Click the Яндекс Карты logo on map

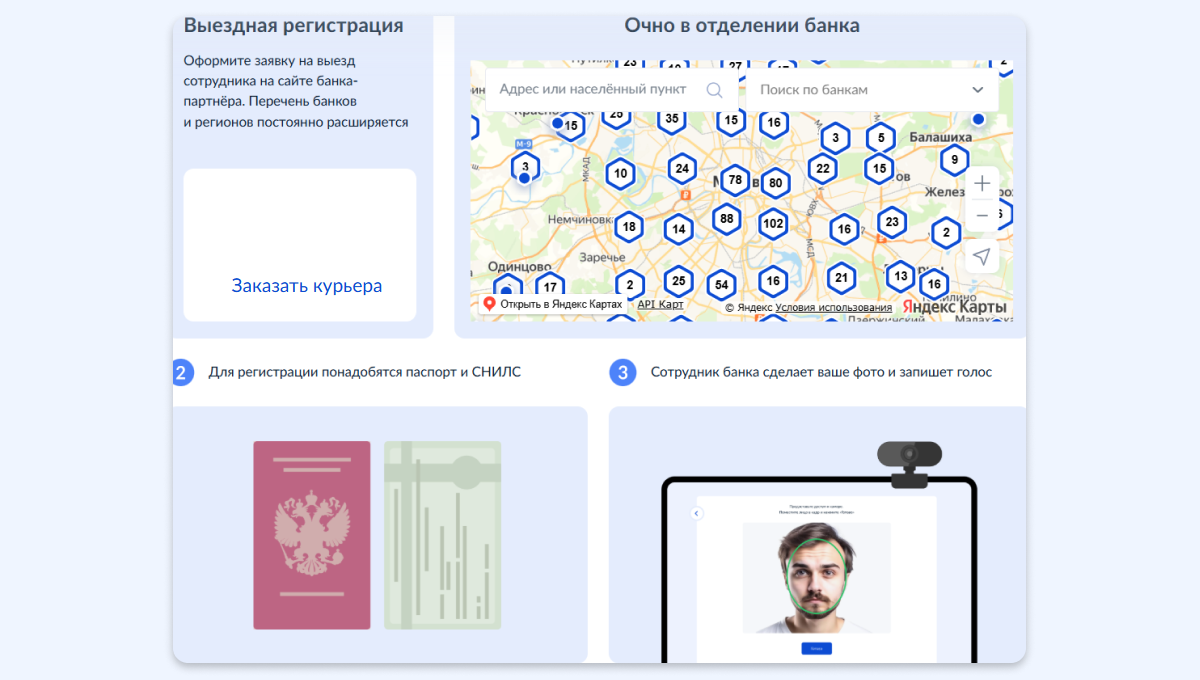coord(954,307)
